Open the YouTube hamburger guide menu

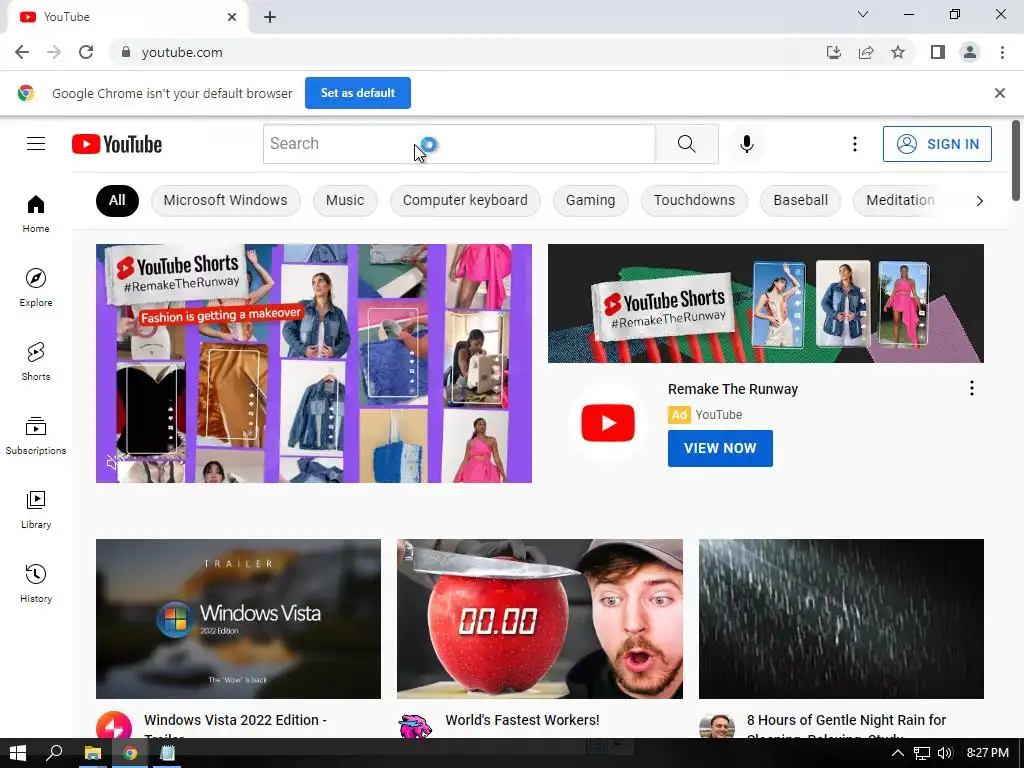tap(36, 144)
